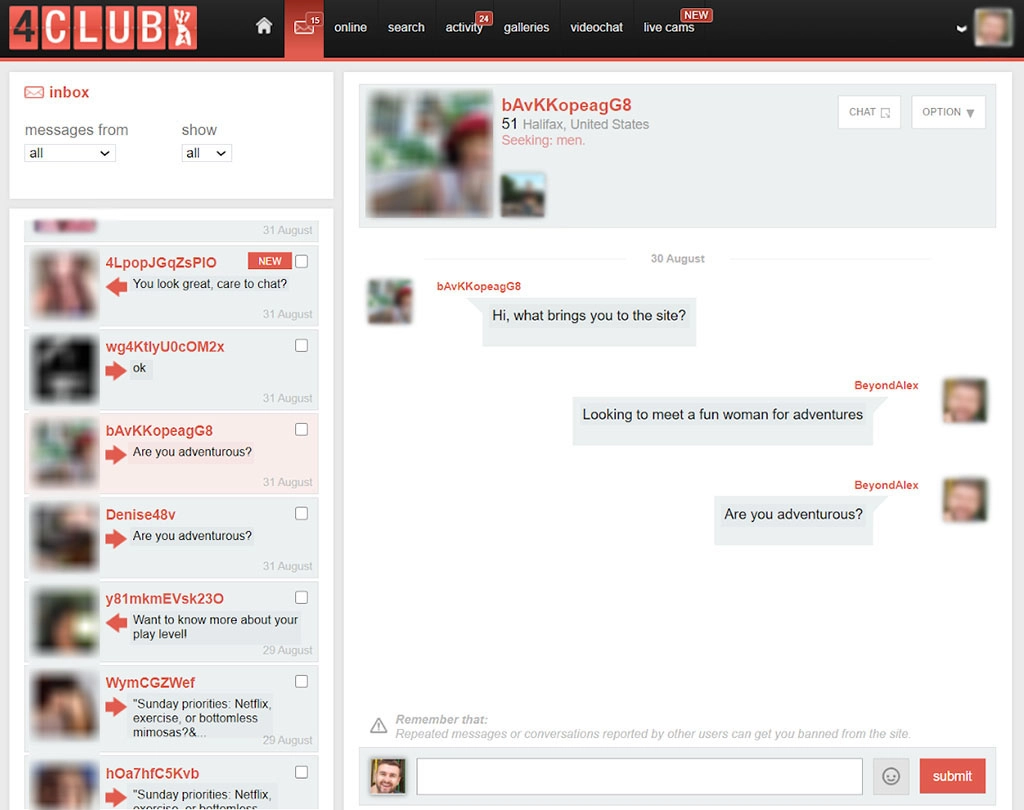Screen dimensions: 1024x810
Task: Tick the checkbox on WymCGZWef's message
Action: (x=301, y=681)
